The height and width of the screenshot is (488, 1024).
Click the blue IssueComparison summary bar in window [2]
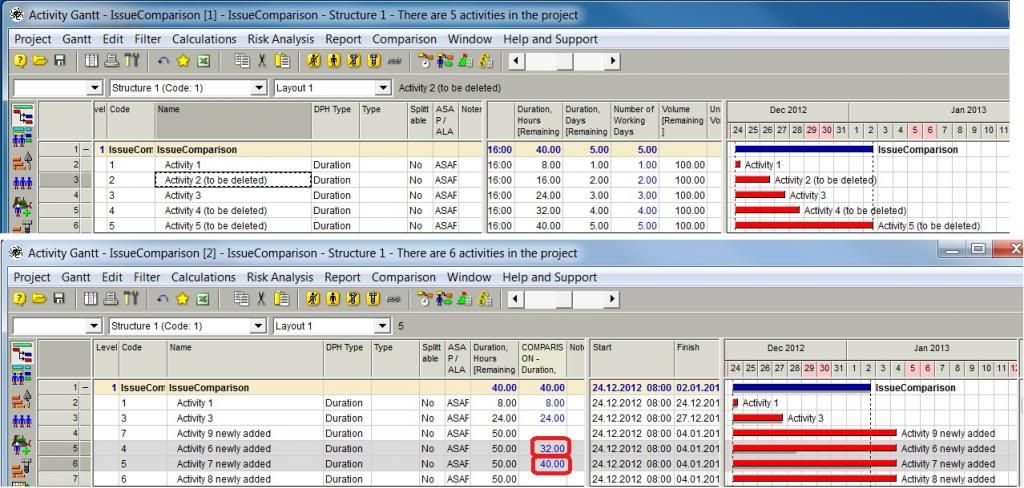[801, 387]
